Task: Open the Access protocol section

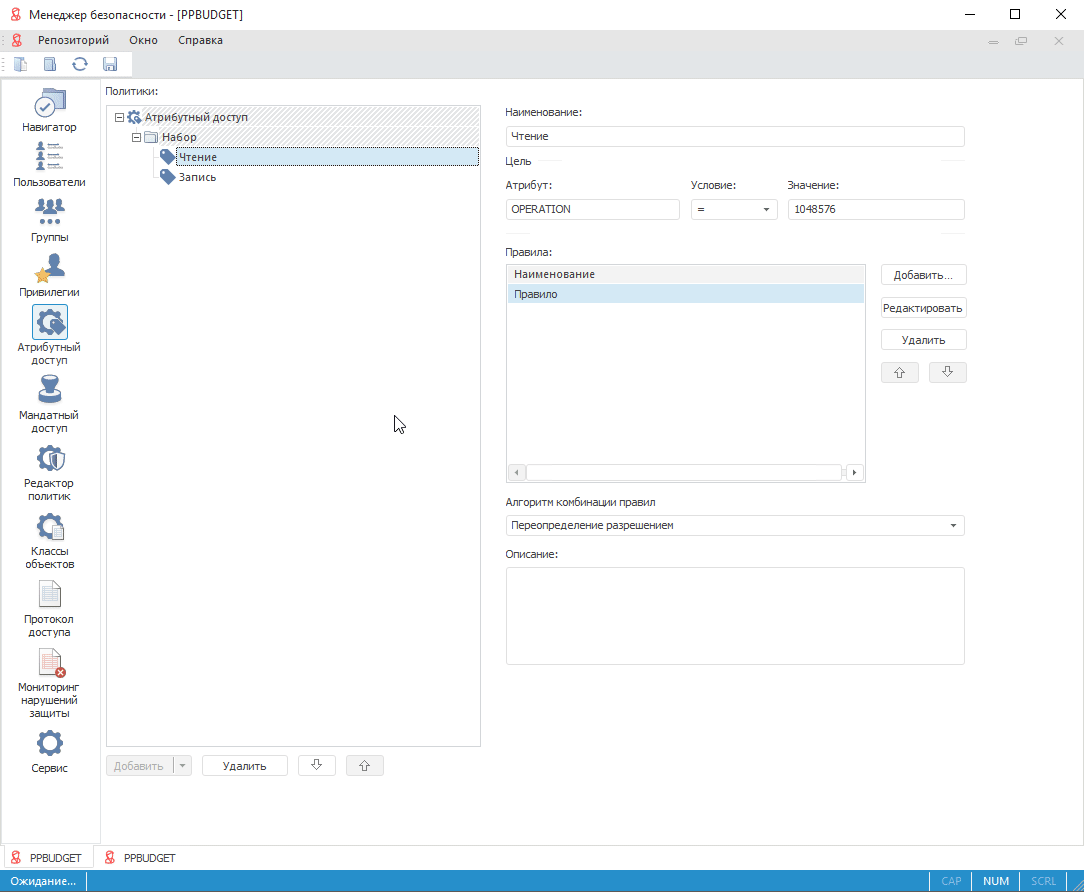Action: point(50,595)
